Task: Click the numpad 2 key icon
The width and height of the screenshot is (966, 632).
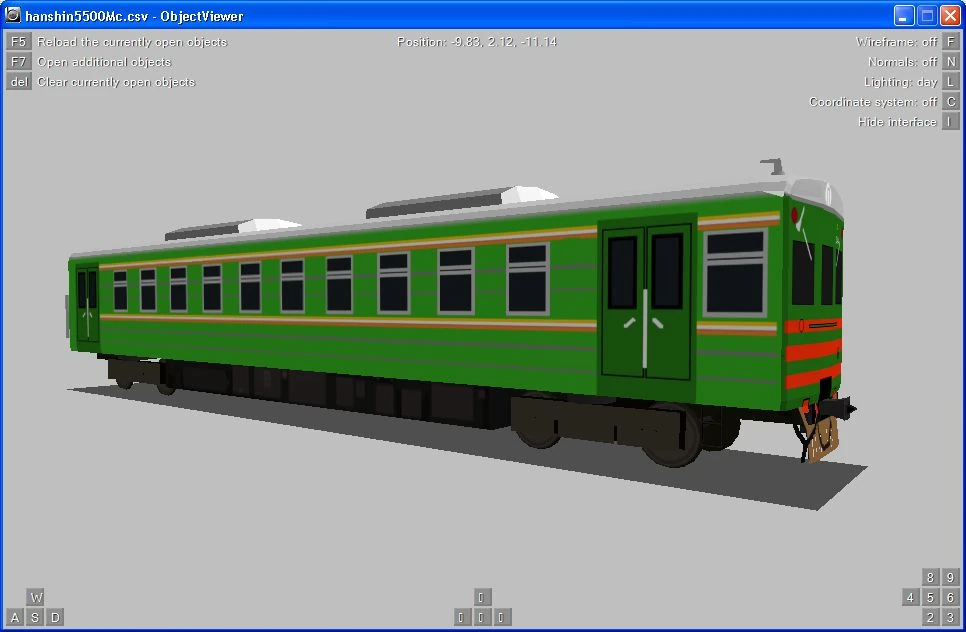Action: pyautogui.click(x=930, y=617)
